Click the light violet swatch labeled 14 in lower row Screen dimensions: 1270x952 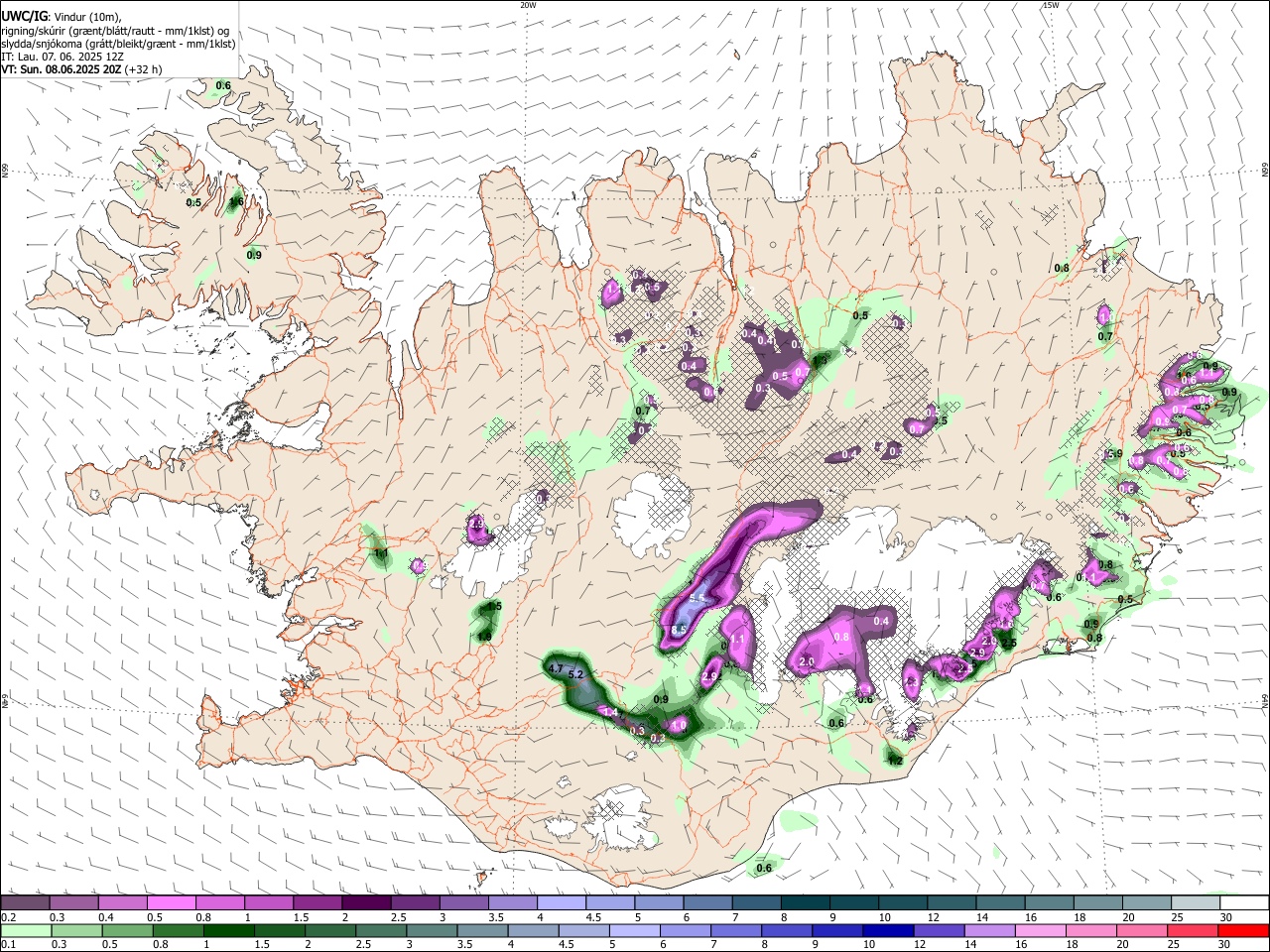[988, 931]
